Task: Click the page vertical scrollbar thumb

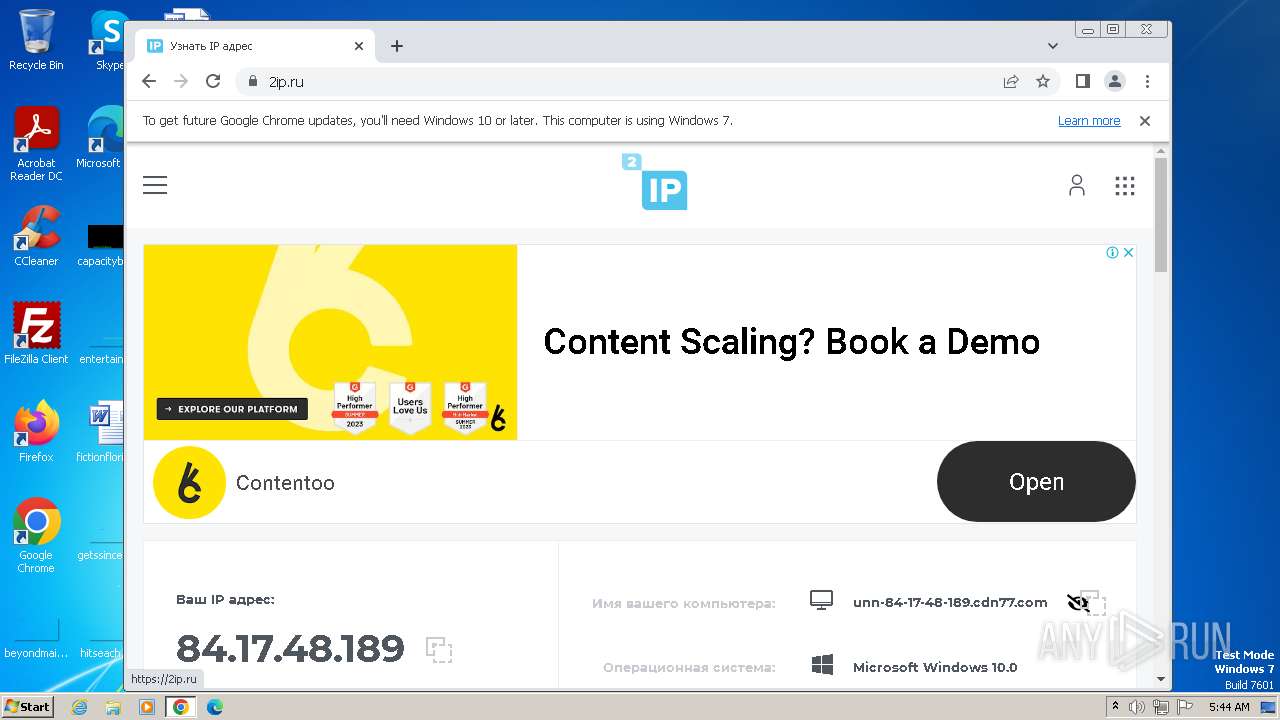Action: pos(1161,214)
